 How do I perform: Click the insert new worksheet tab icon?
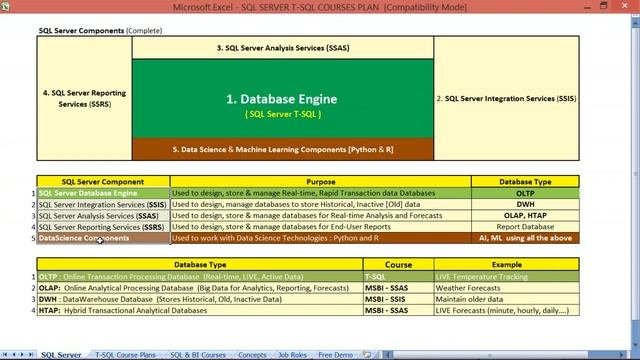367,355
